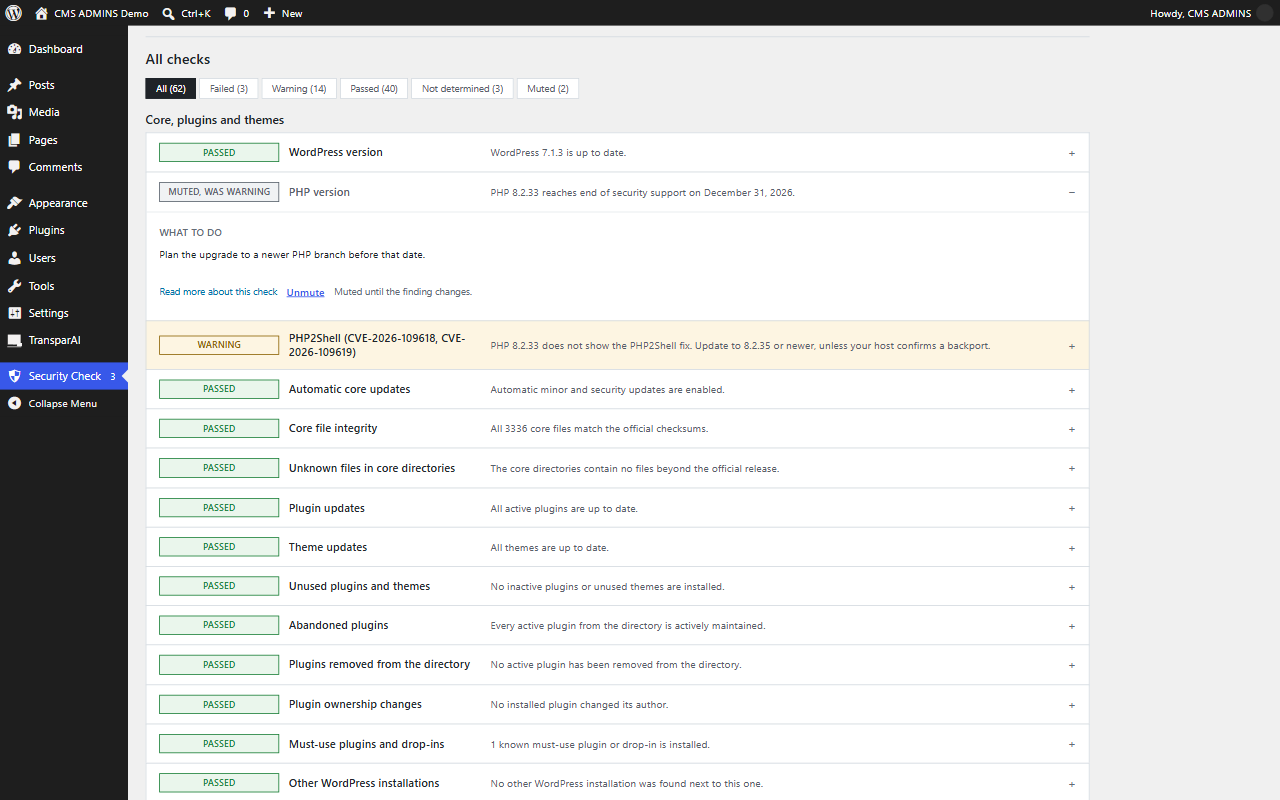Collapse the sidebar using Collapse Menu arrow
Image resolution: width=1280 pixels, height=800 pixels.
[x=14, y=404]
